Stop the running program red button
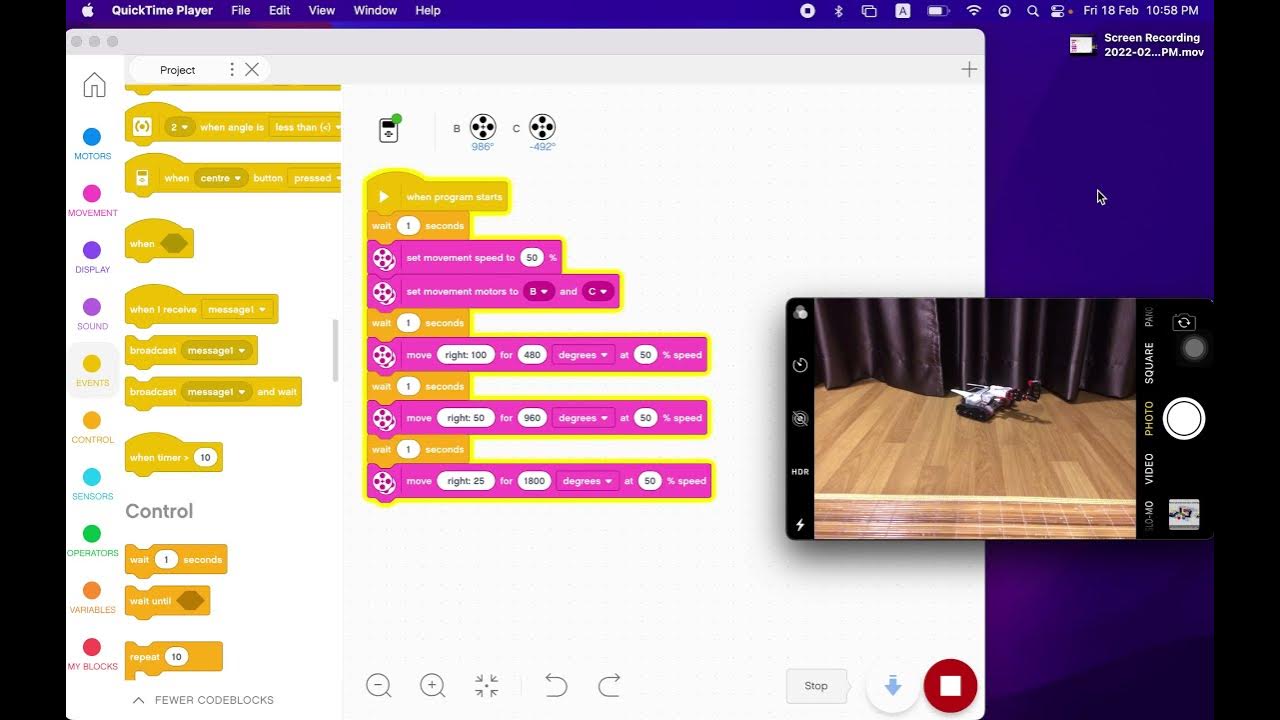This screenshot has height=720, width=1280. 950,686
